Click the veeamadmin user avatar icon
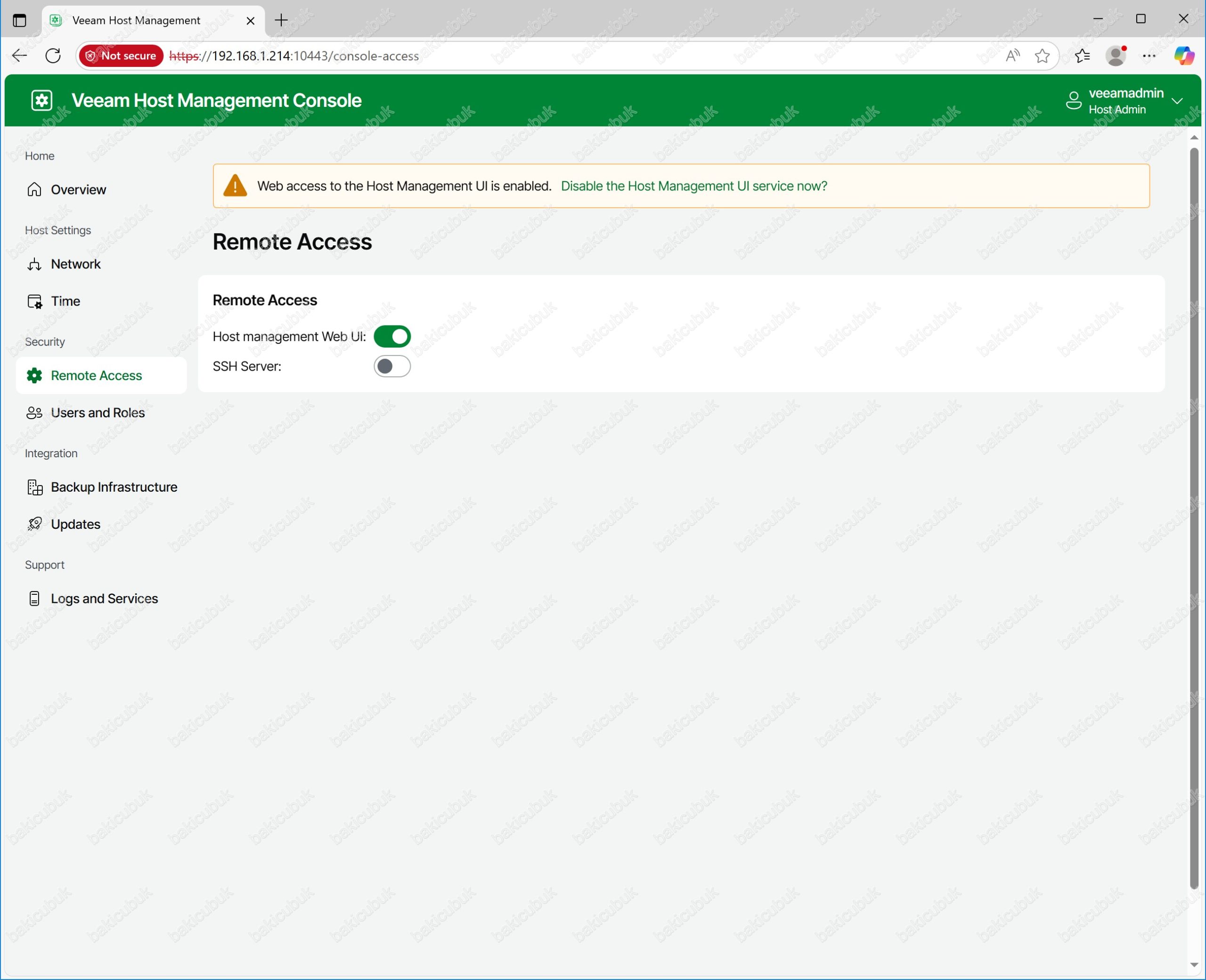The height and width of the screenshot is (980, 1206). pyautogui.click(x=1073, y=100)
